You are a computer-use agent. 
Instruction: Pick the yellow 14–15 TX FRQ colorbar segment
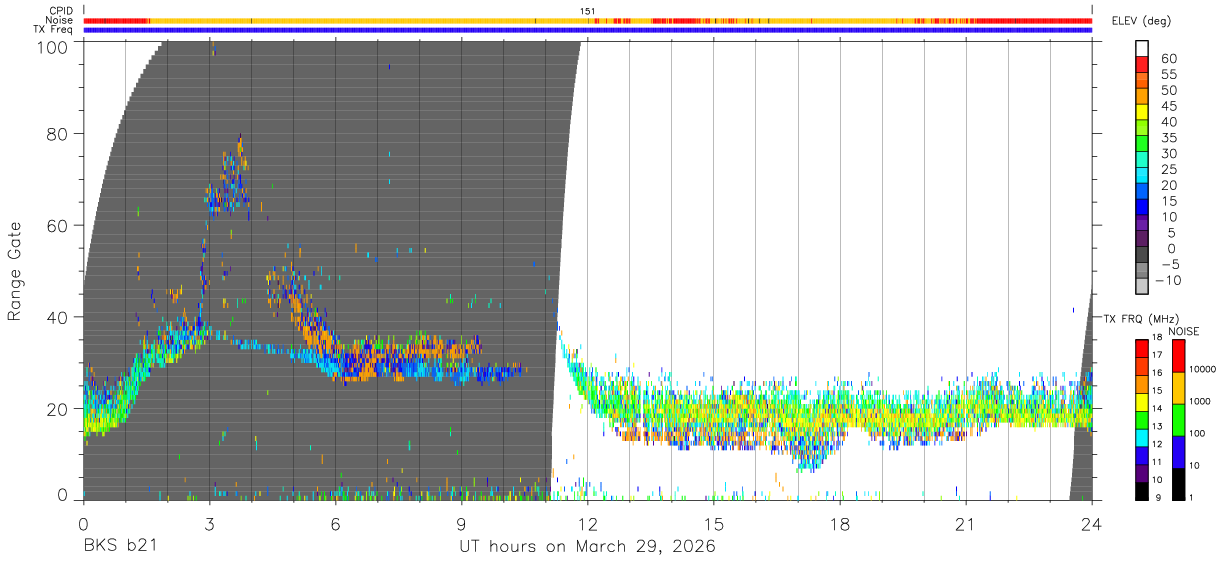coord(1142,402)
